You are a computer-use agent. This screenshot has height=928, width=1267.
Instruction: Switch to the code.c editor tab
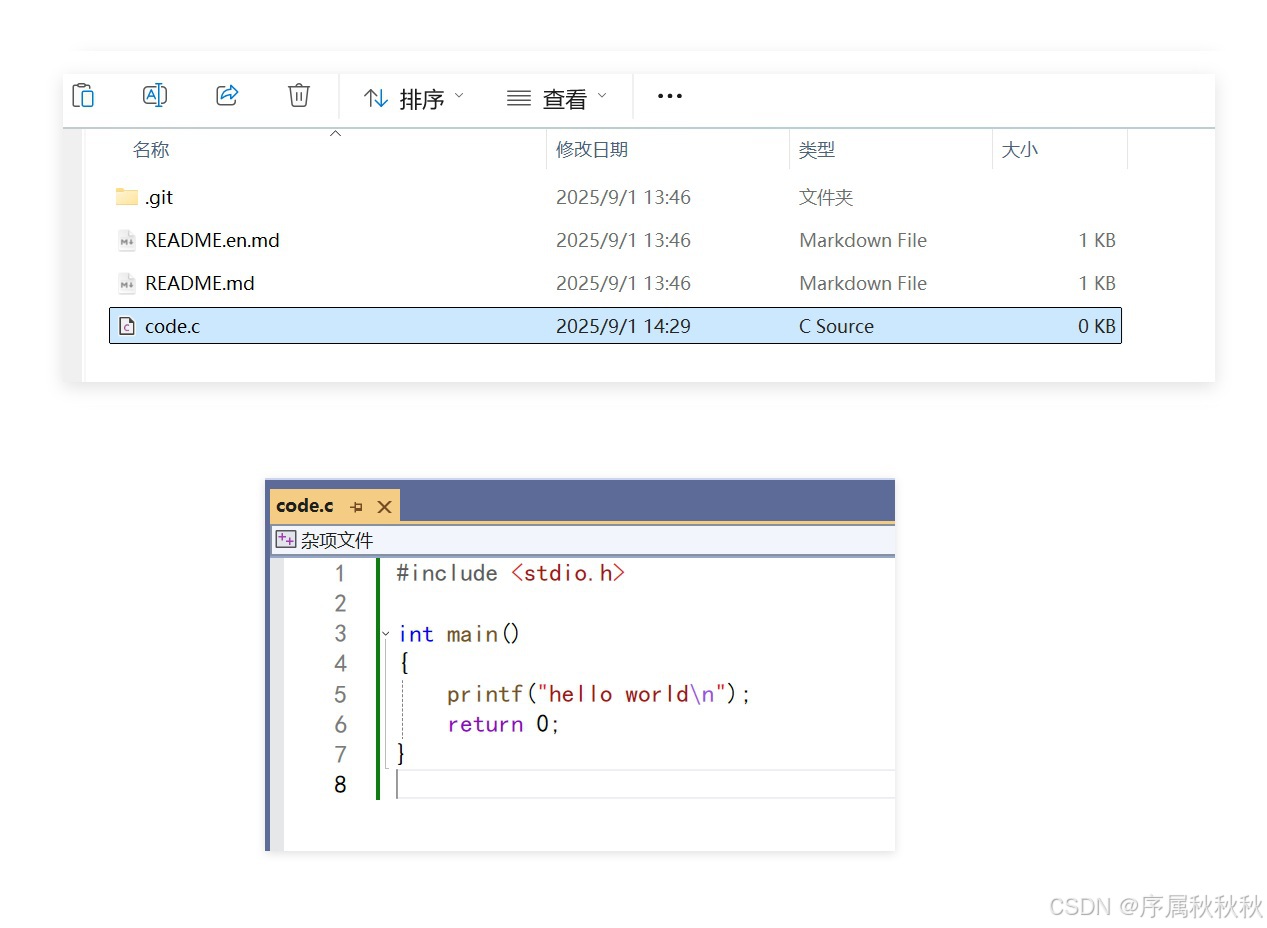[305, 506]
